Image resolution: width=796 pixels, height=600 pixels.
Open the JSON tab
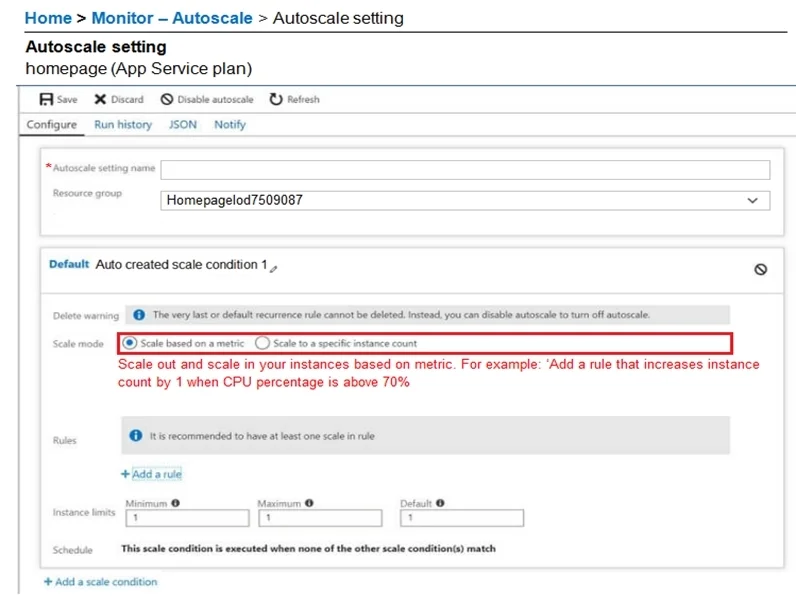183,124
